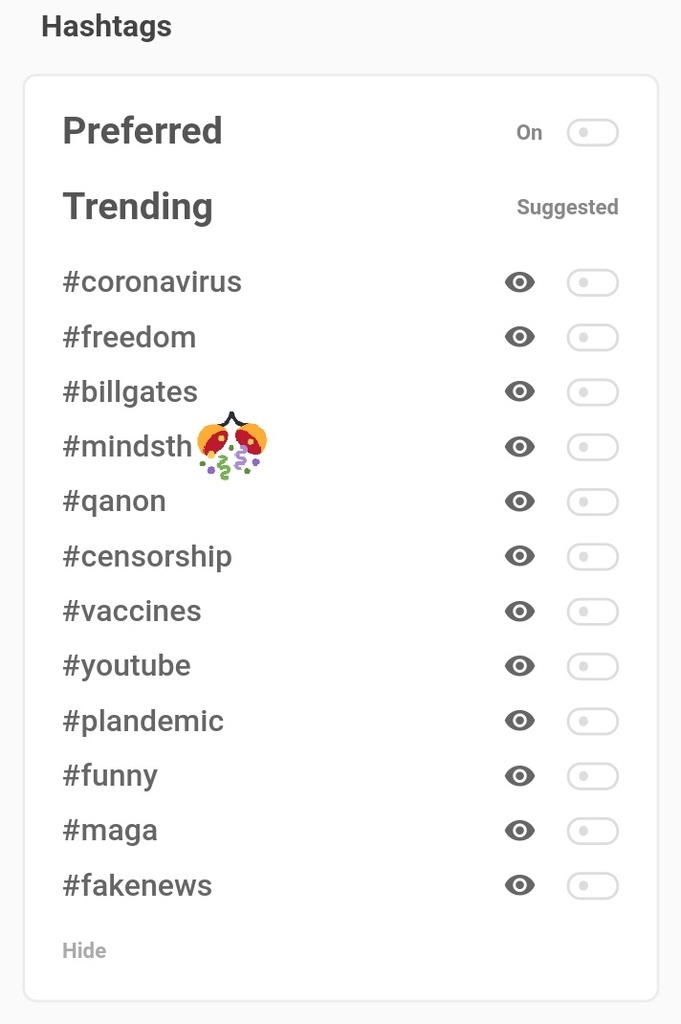Select the #plandemic hashtag text
Image resolution: width=681 pixels, height=1024 pixels.
143,721
